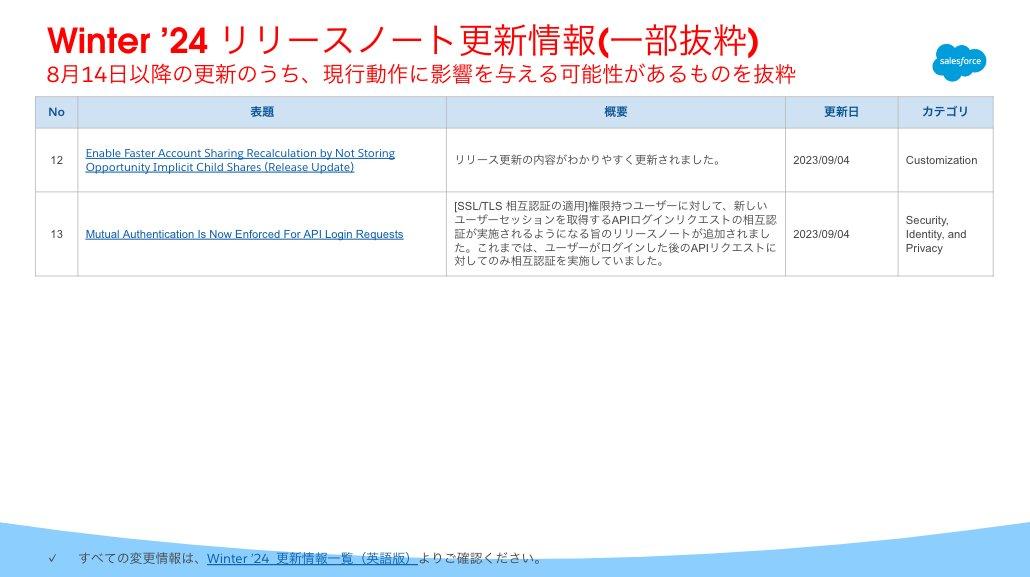Click the No column header
Viewport: 1030px width, 577px height.
(56, 112)
